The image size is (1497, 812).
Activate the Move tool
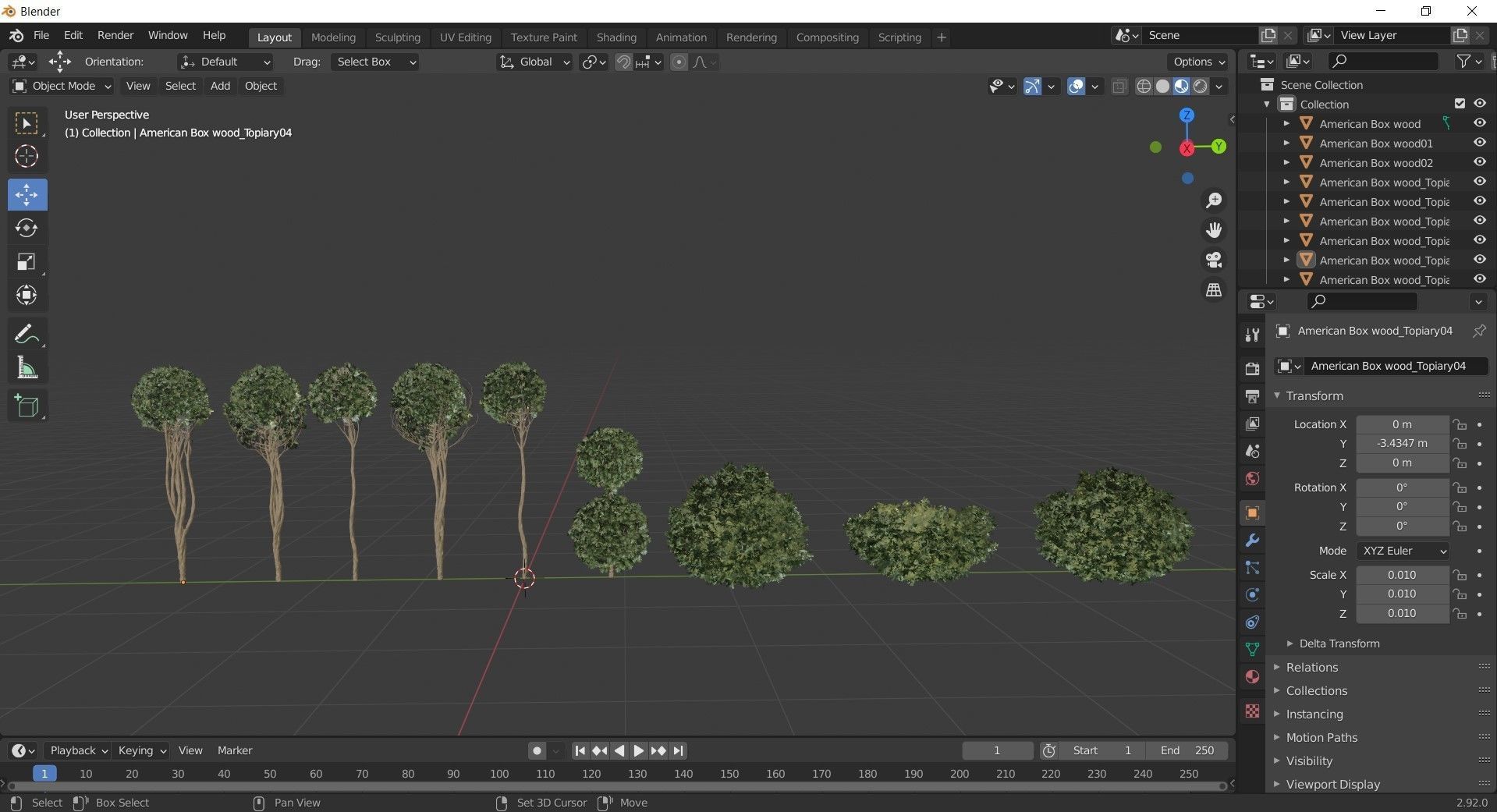(27, 194)
